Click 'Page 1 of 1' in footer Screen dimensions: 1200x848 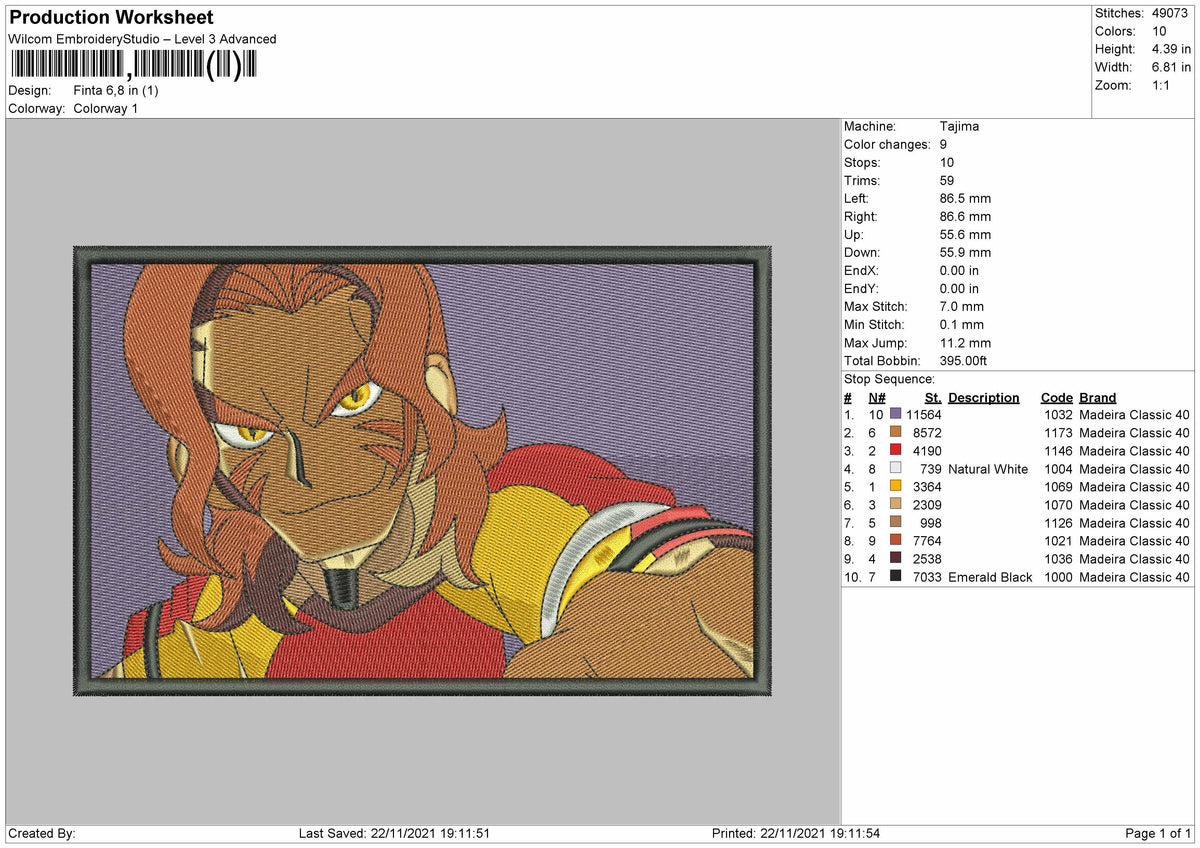(x=1158, y=833)
